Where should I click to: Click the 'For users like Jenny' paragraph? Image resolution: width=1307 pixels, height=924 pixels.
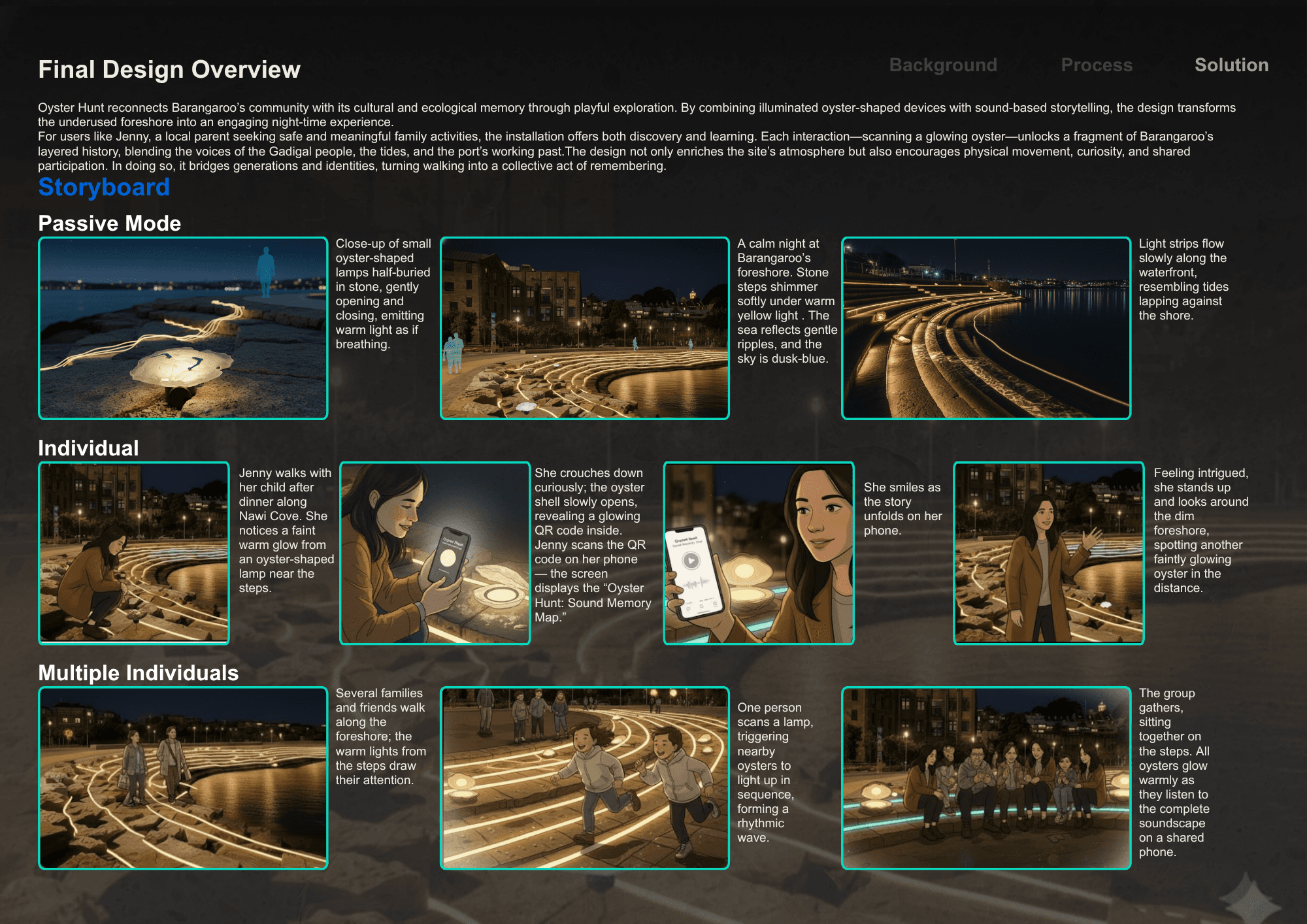pos(625,151)
